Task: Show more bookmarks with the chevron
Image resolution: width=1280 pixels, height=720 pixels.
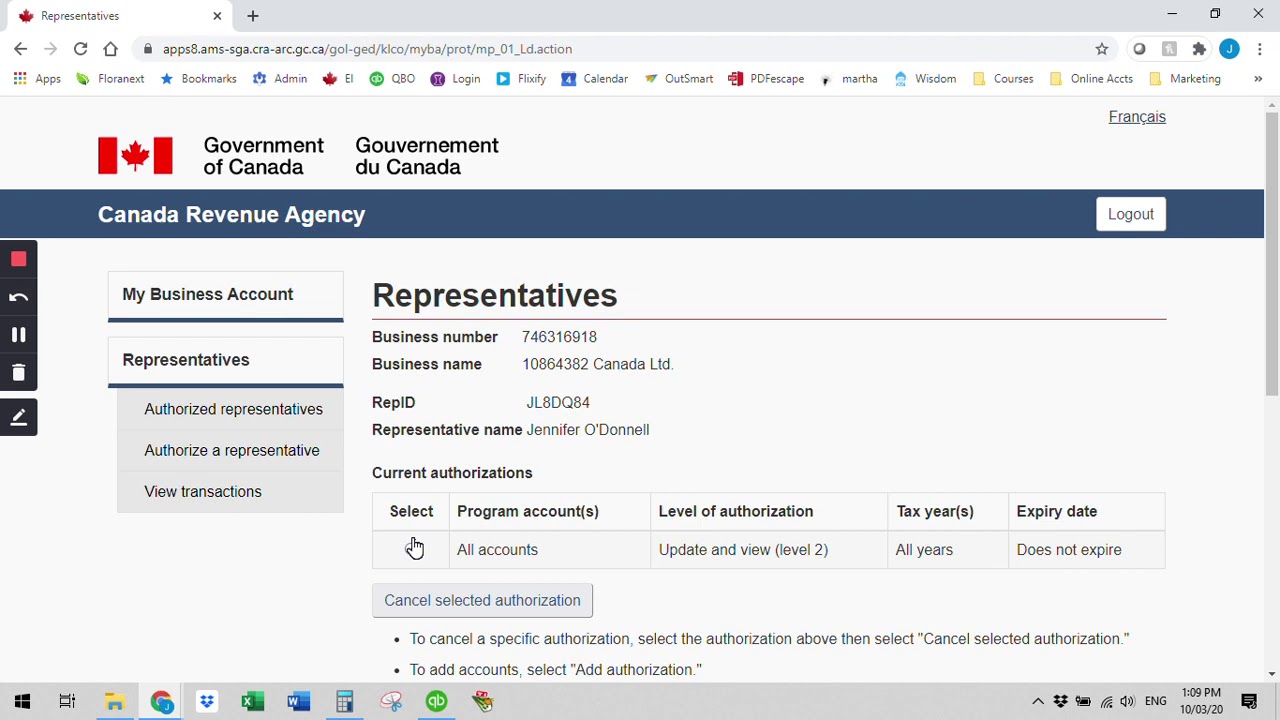Action: coord(1258,79)
